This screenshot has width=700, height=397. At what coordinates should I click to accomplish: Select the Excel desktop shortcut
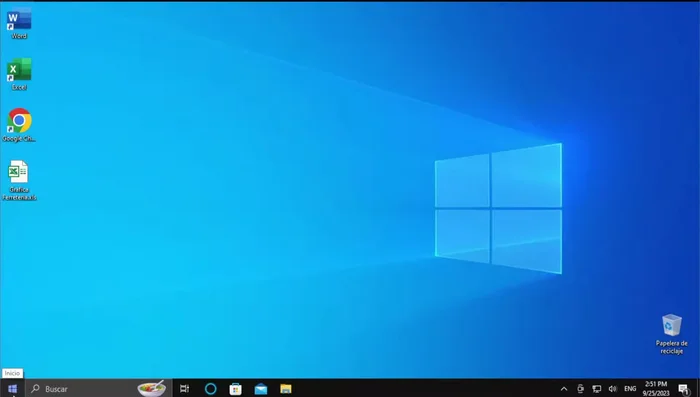click(x=19, y=74)
